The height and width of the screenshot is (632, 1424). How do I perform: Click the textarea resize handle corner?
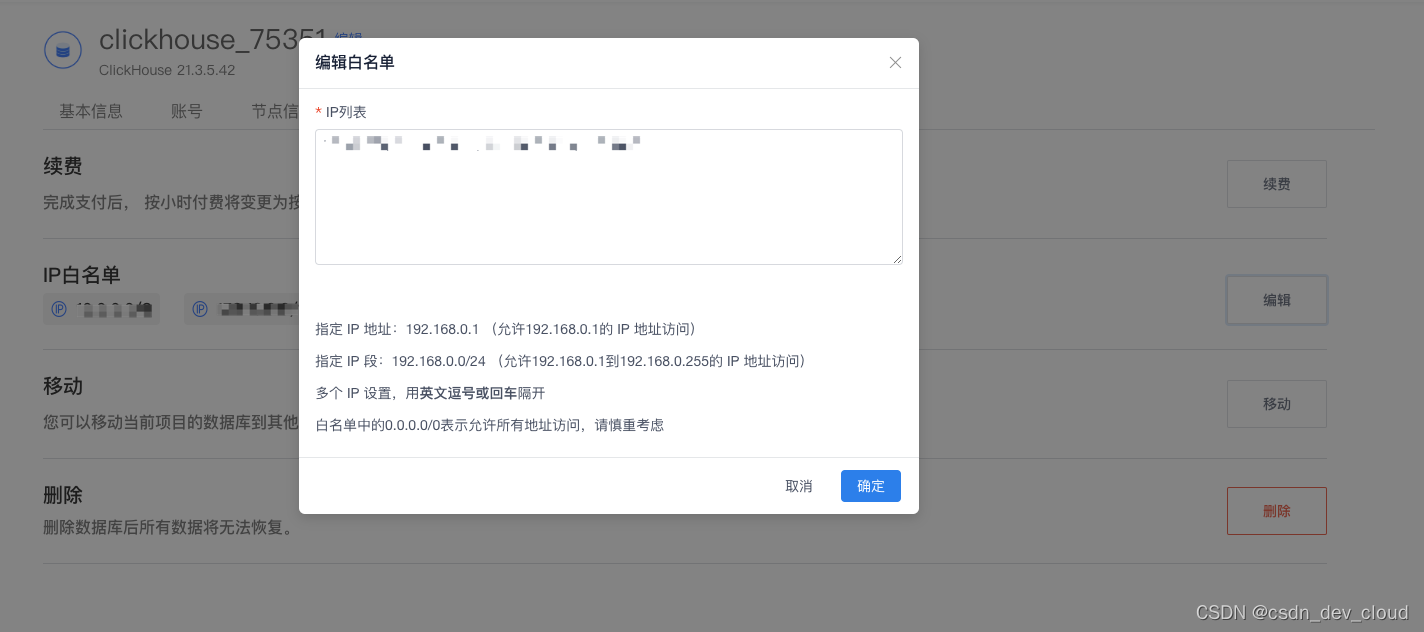pyautogui.click(x=897, y=259)
